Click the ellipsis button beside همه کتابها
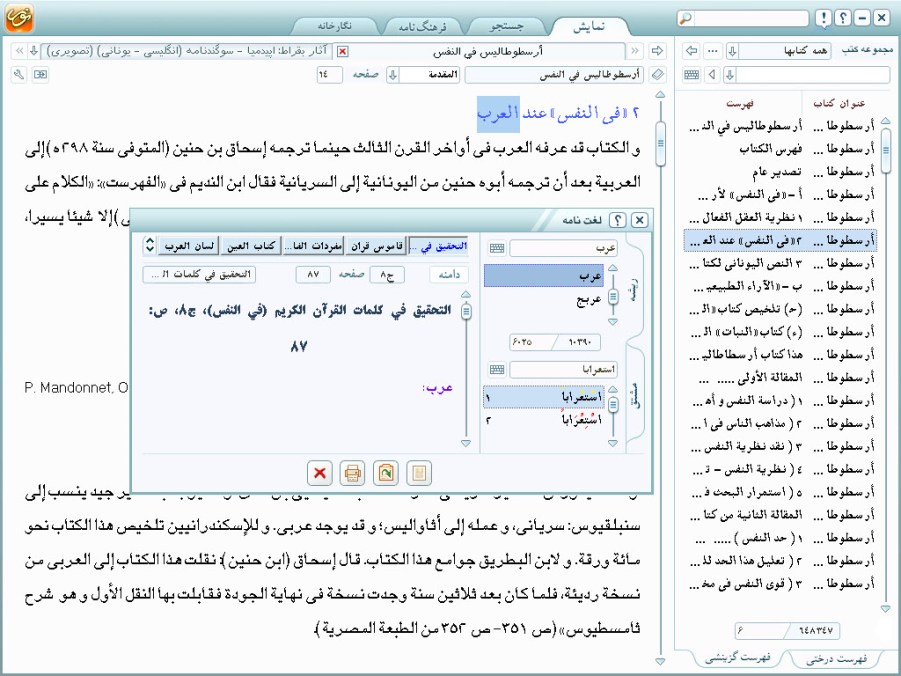Viewport: 901px width, 676px height. coord(713,51)
